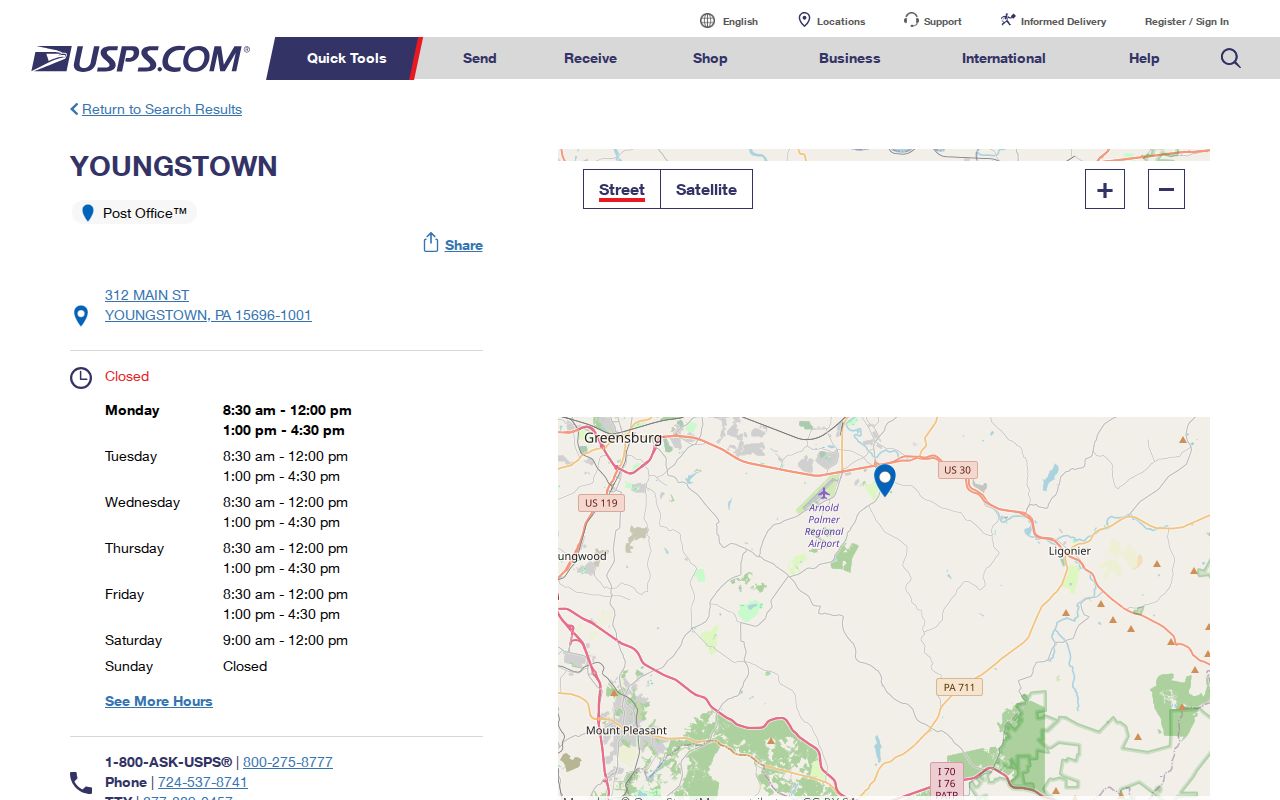
Task: Zoom in the map with plus button
Action: pyautogui.click(x=1105, y=189)
